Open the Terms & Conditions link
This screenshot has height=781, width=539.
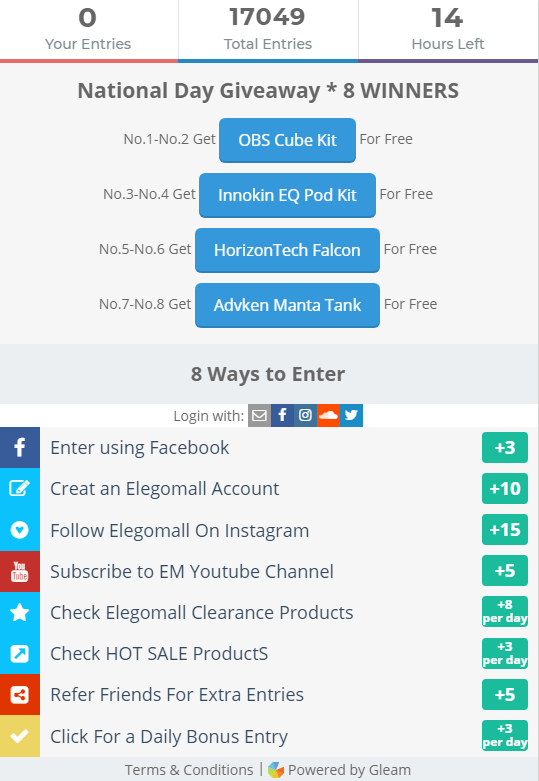point(189,770)
